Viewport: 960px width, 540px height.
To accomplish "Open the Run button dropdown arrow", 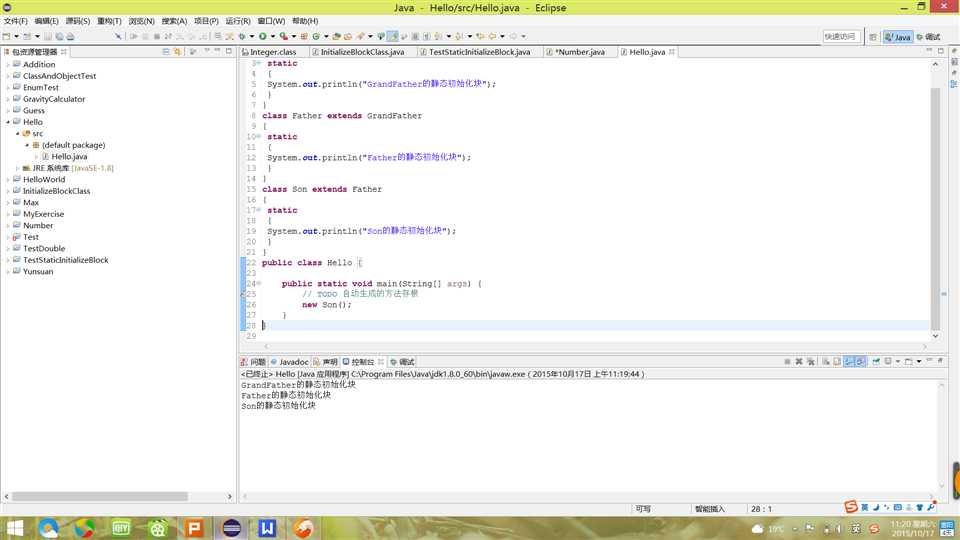I will tap(272, 36).
